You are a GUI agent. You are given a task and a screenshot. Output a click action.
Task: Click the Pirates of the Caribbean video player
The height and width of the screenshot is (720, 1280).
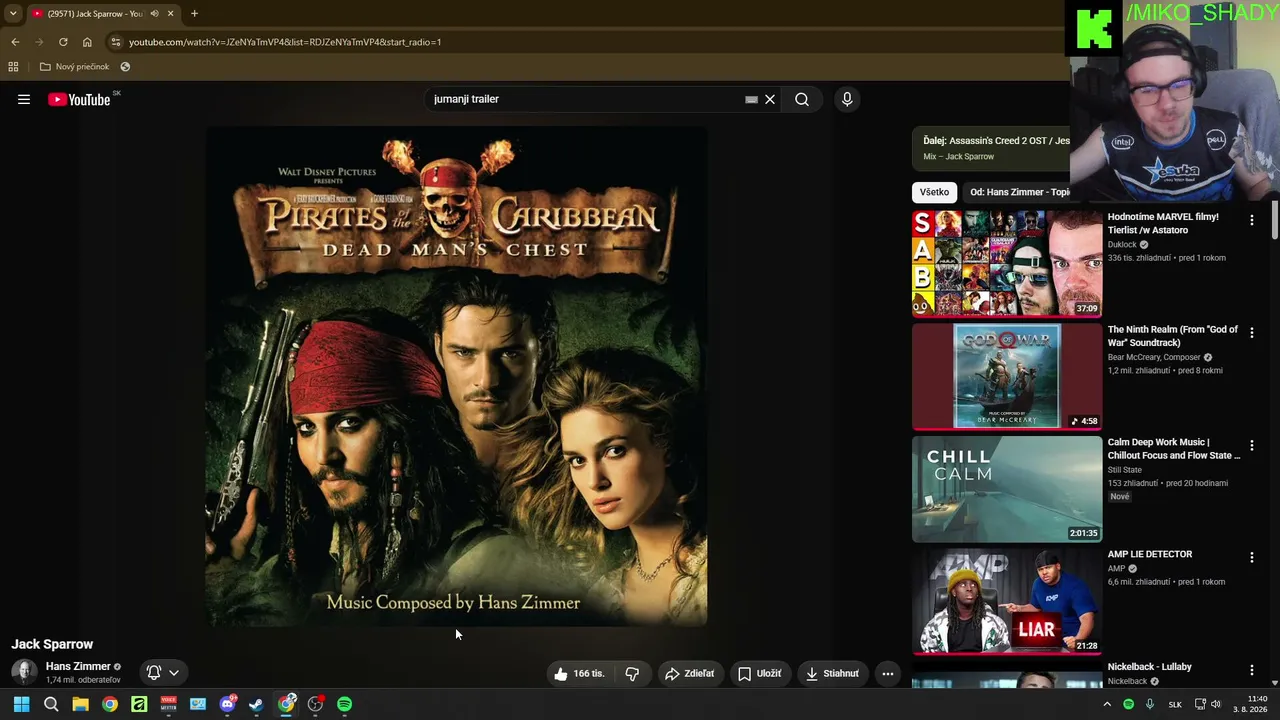pyautogui.click(x=456, y=376)
